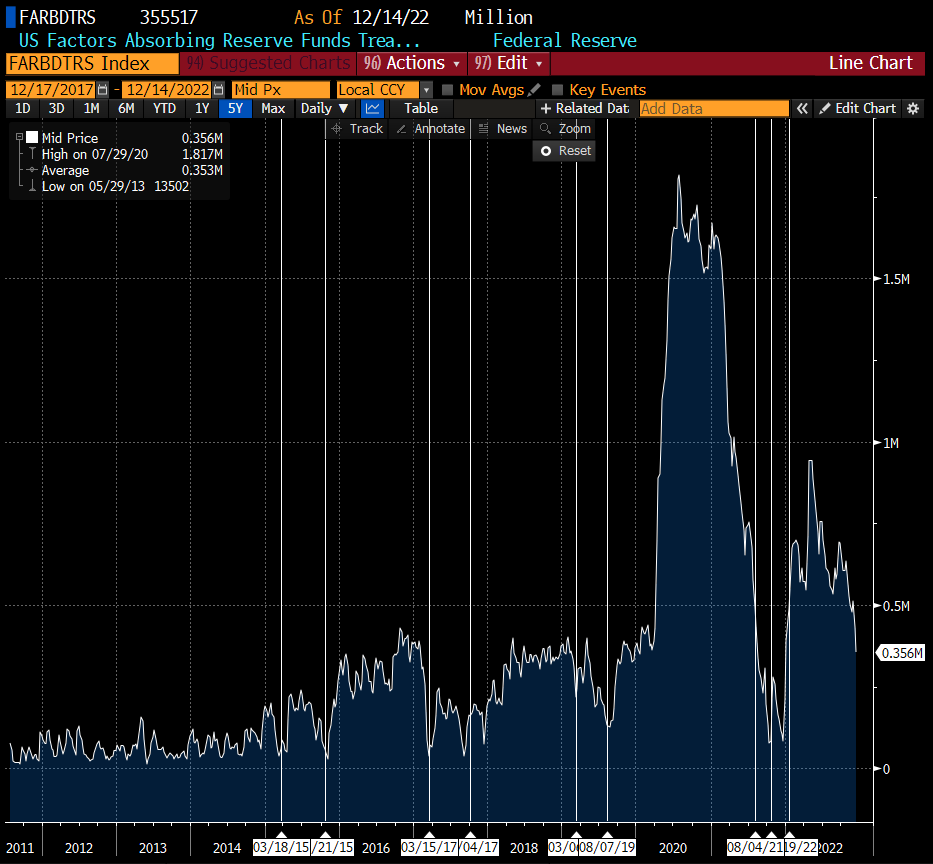This screenshot has width=933, height=864.
Task: Open the end date calendar picker
Action: tap(218, 90)
